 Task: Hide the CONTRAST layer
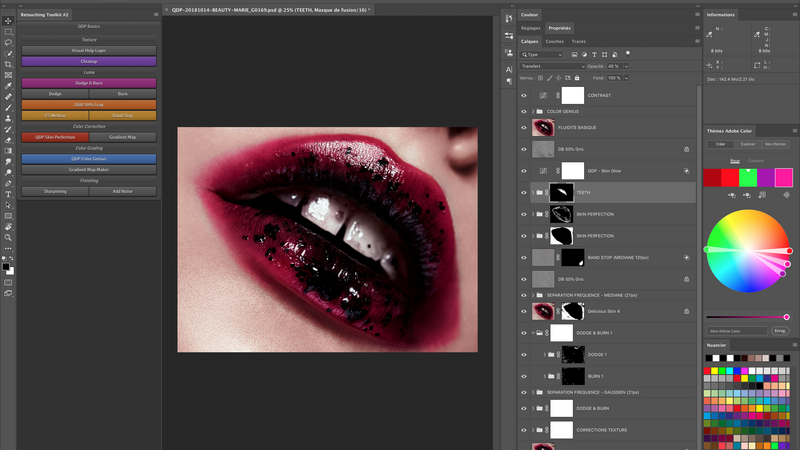[x=523, y=95]
